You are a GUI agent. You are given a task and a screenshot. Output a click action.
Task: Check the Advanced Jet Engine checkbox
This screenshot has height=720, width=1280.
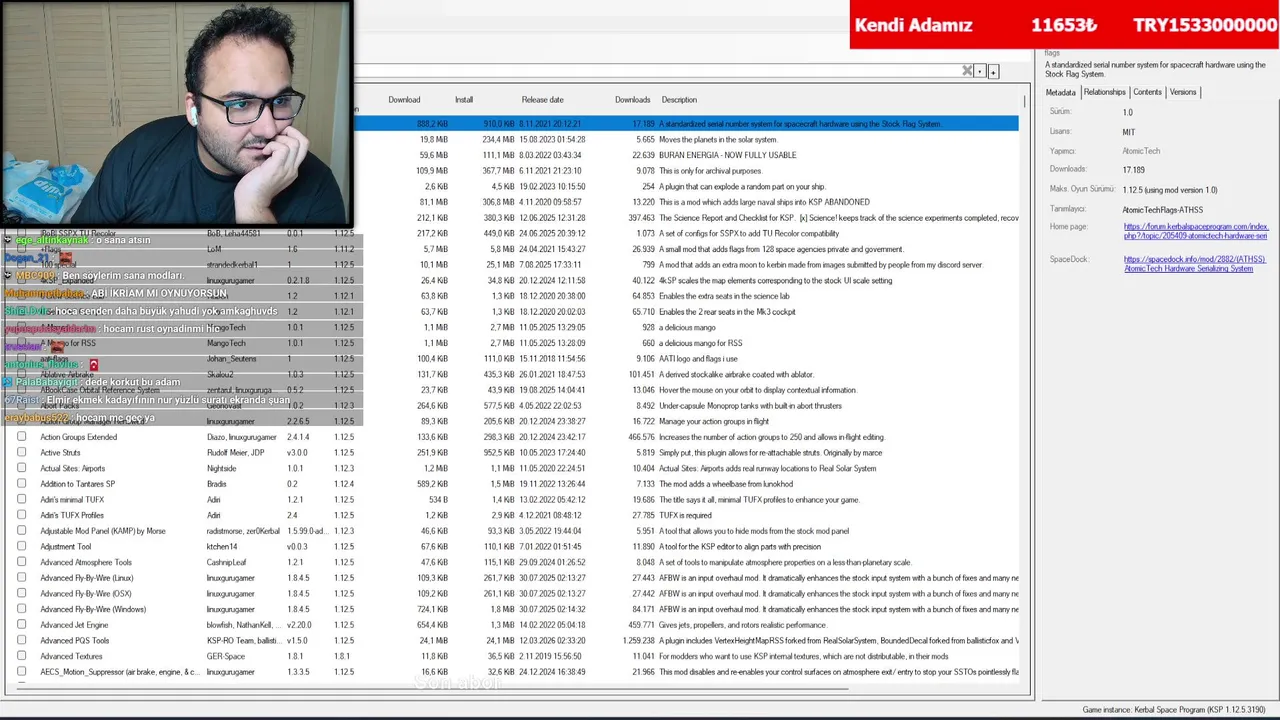pos(21,625)
